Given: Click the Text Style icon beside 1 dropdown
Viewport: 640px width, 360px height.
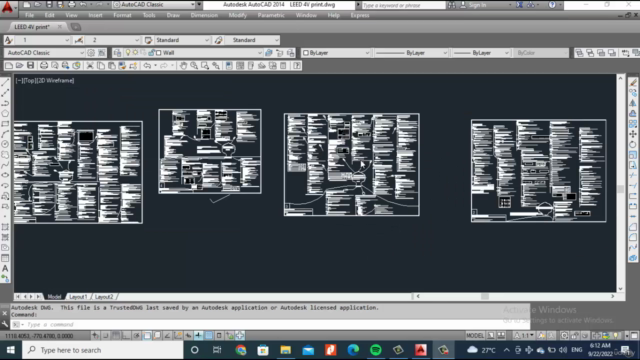Looking at the screenshot, I should (9, 40).
